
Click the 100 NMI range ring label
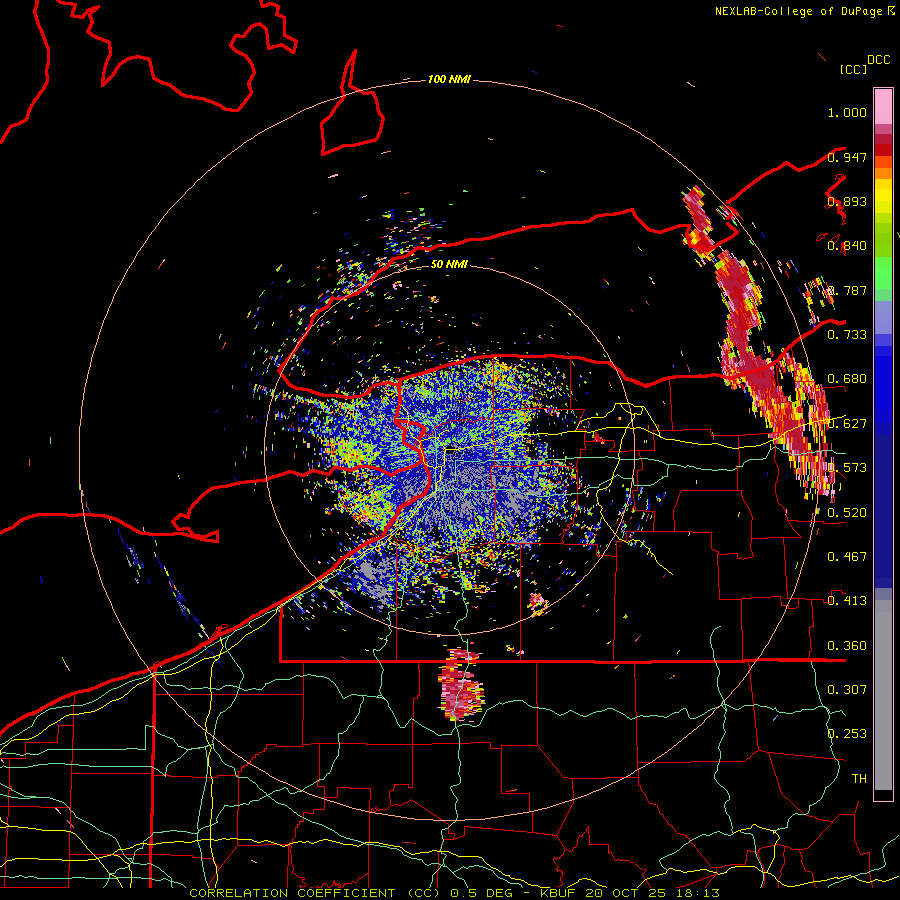tap(449, 79)
